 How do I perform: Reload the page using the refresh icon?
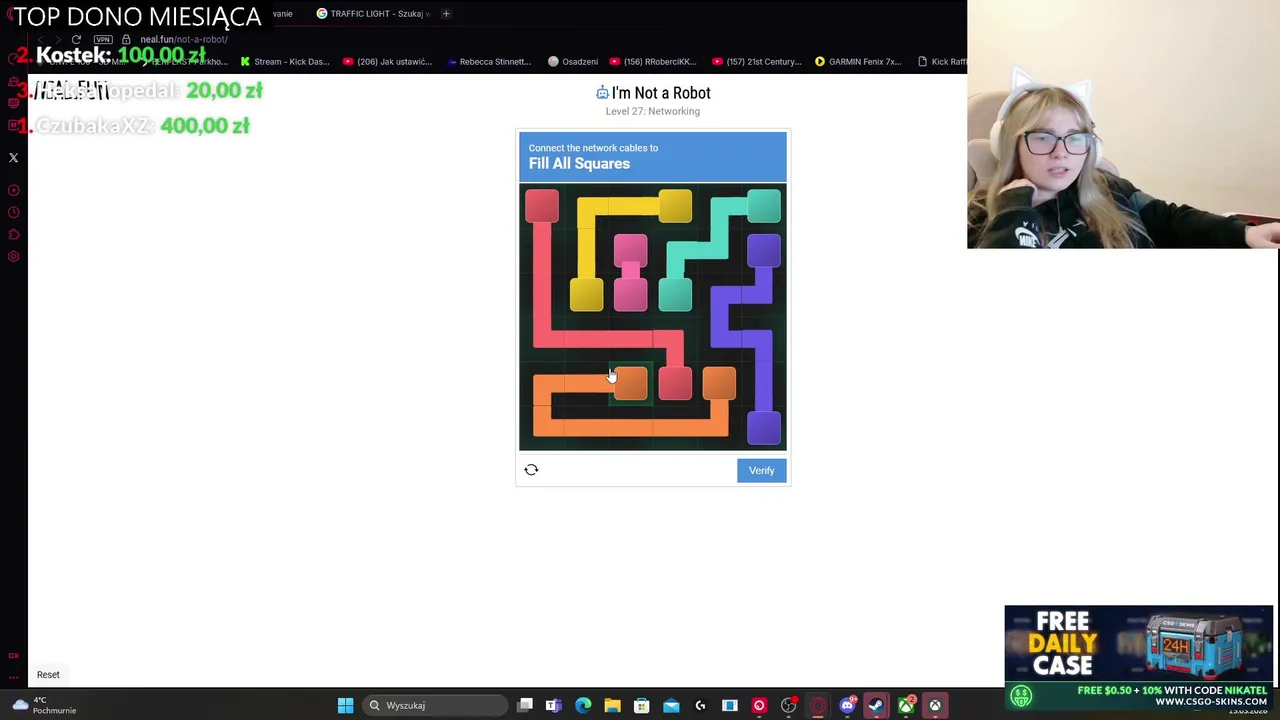click(76, 39)
